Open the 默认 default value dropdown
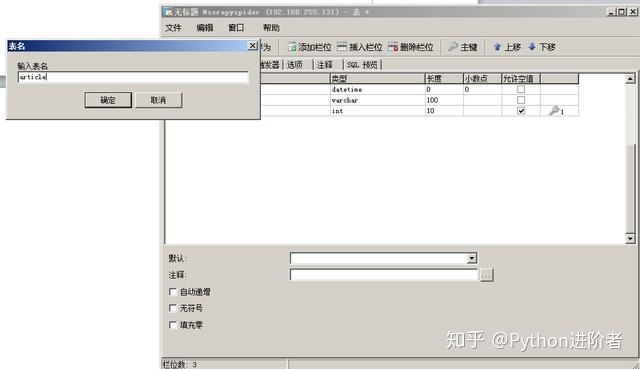The height and width of the screenshot is (369, 640). pyautogui.click(x=471, y=258)
